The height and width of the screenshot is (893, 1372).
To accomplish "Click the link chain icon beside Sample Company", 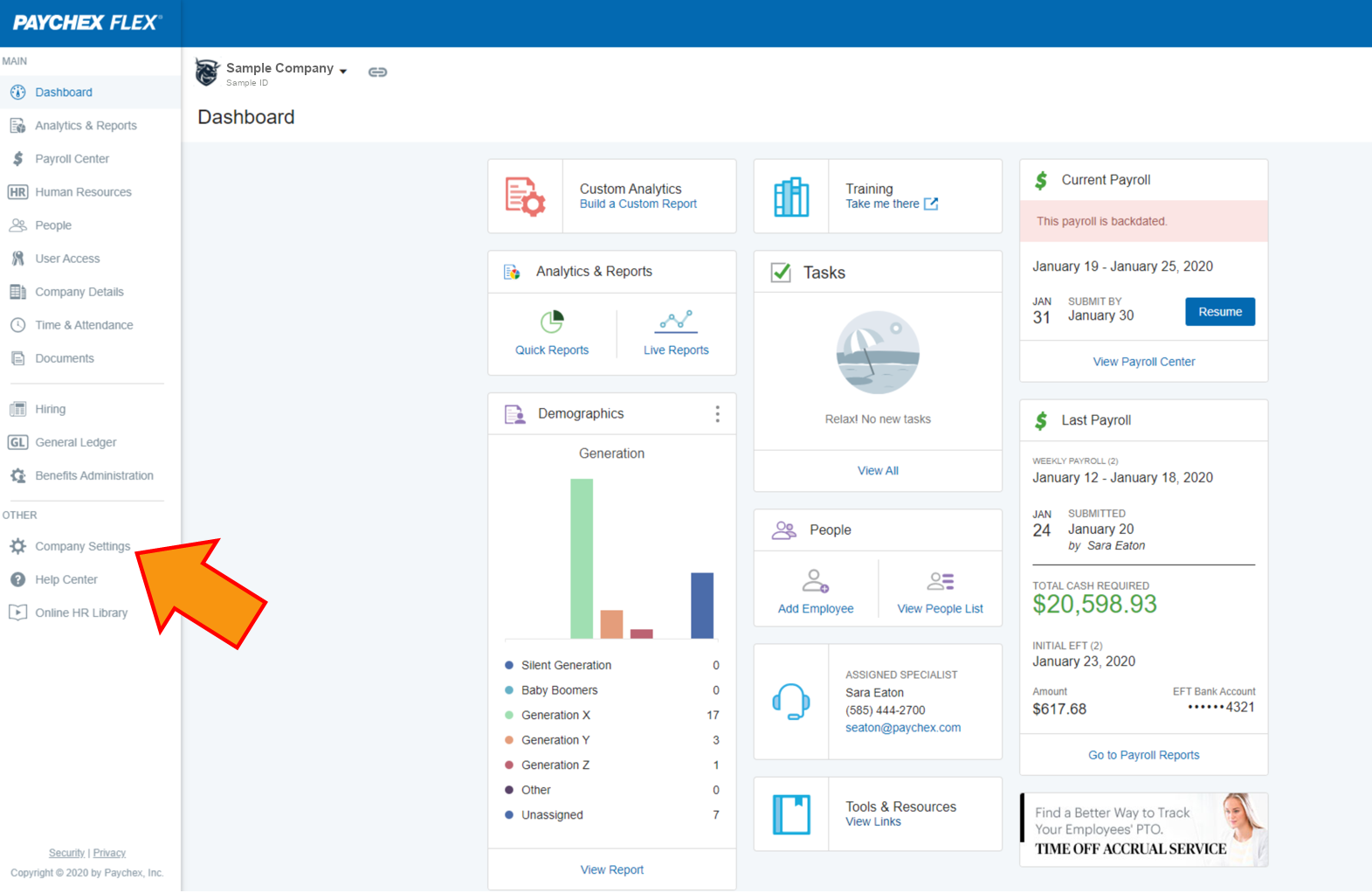I will (x=377, y=72).
